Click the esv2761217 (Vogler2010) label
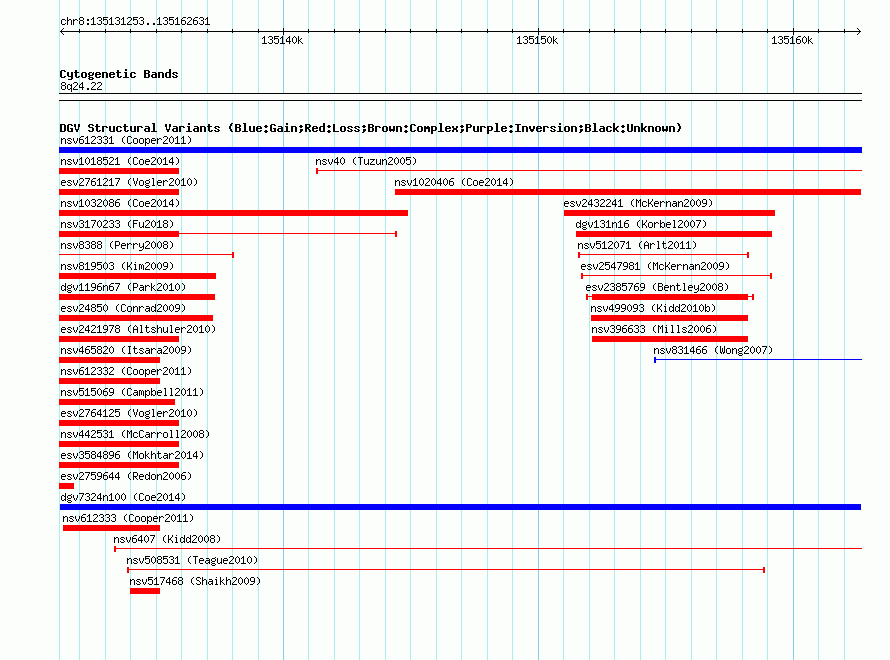Viewport: 890px width, 660px height. [x=129, y=182]
